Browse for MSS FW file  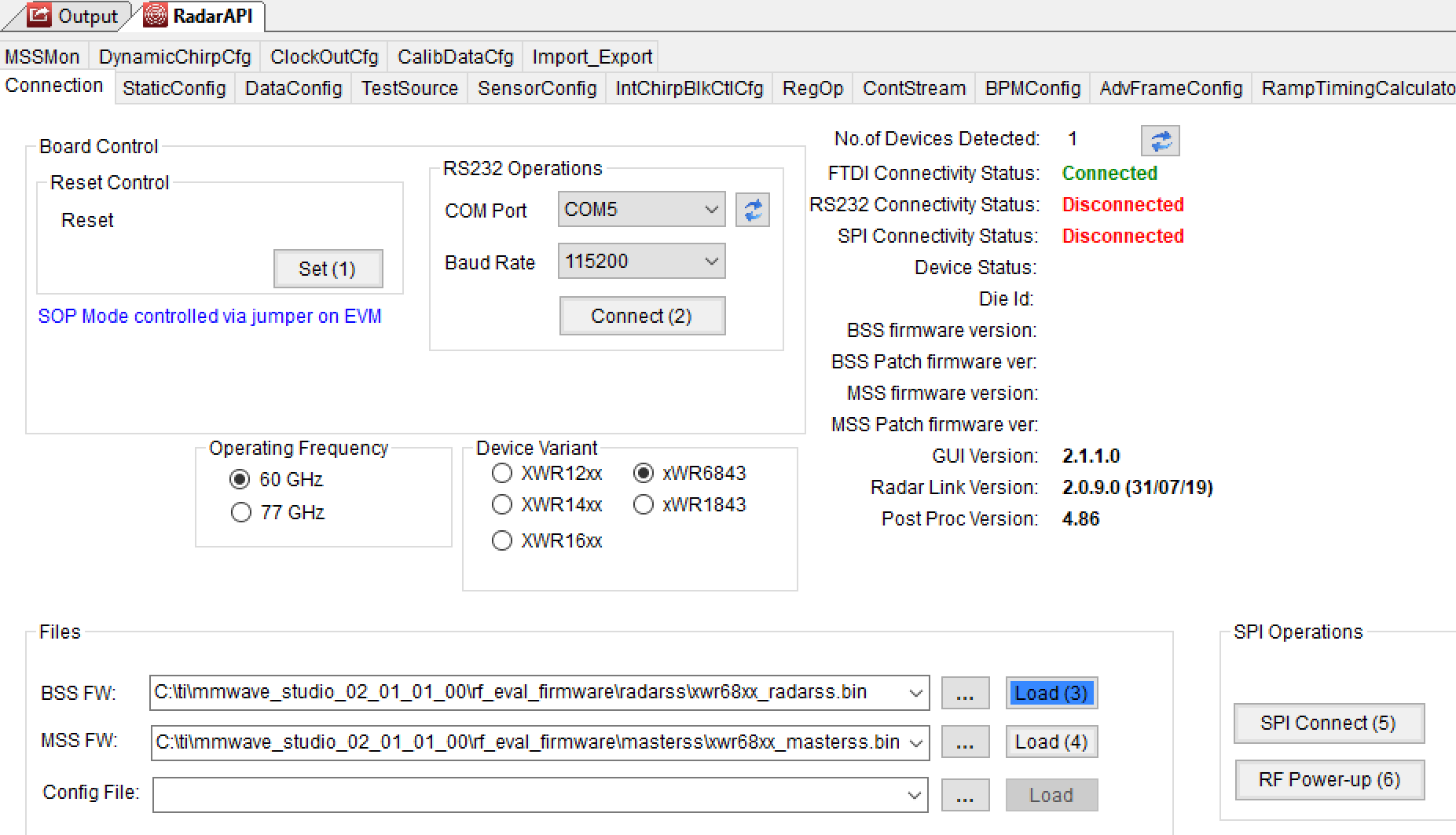[x=965, y=742]
